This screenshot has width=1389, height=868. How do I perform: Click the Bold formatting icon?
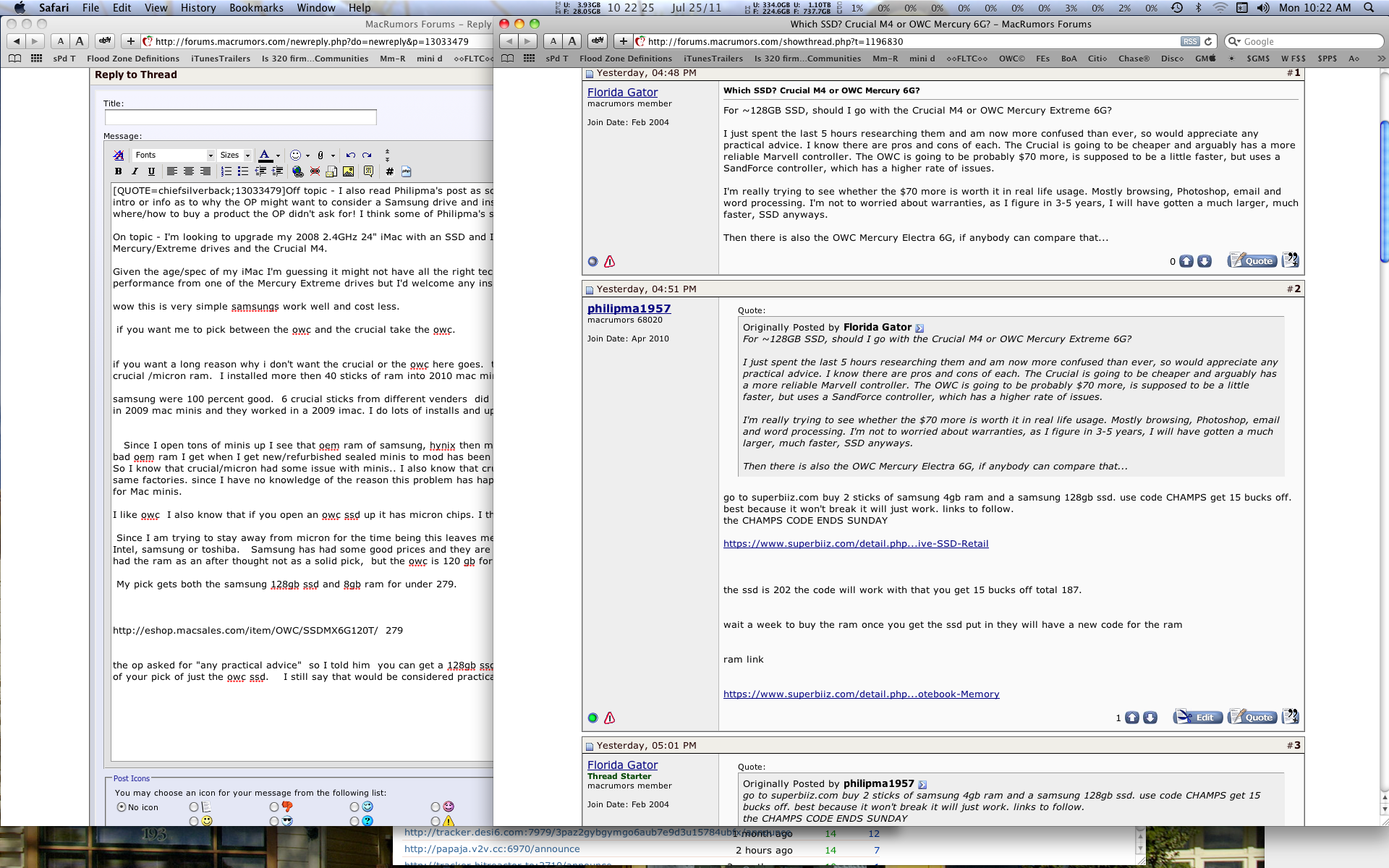pos(118,171)
